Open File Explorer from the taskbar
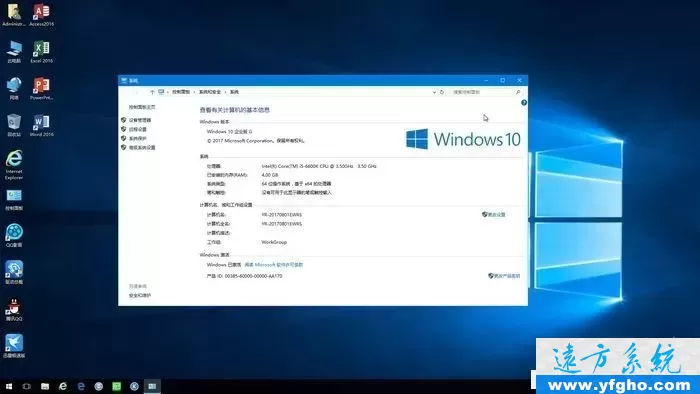 [x=45, y=386]
